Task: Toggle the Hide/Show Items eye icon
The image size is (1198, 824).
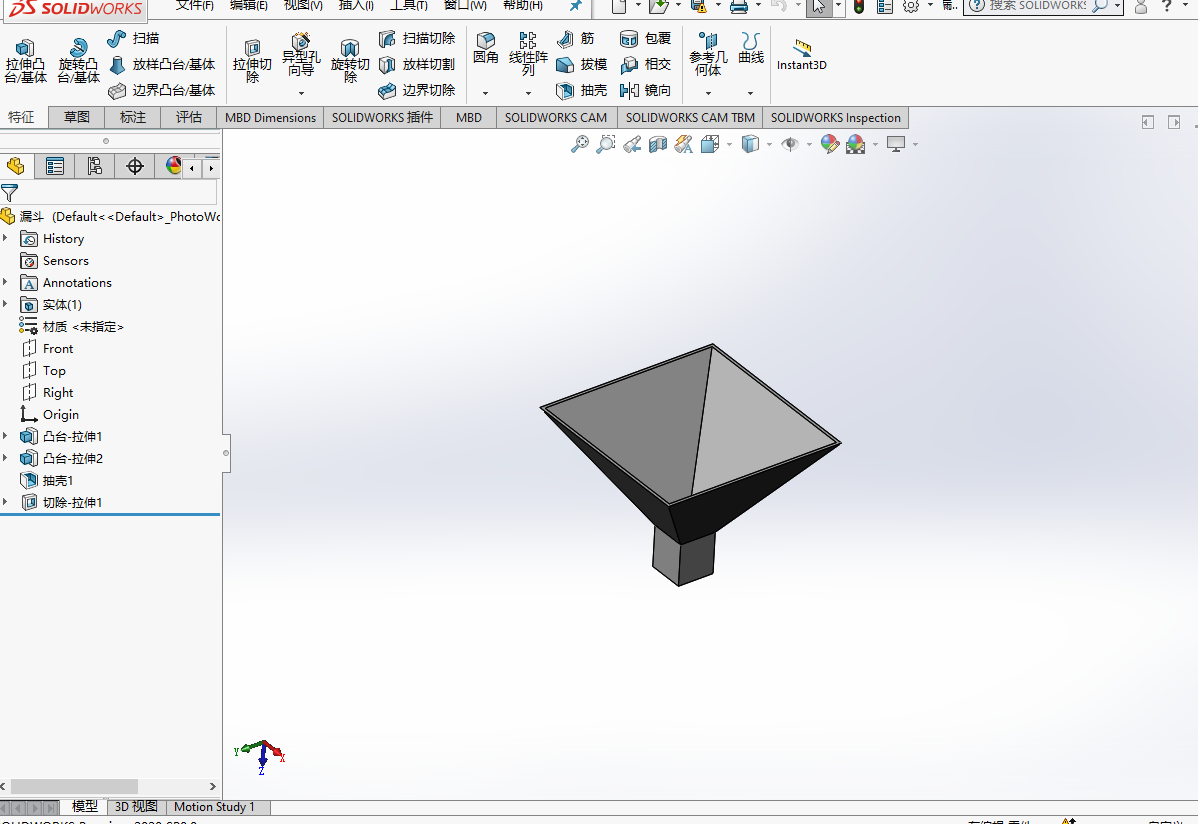Action: [790, 144]
